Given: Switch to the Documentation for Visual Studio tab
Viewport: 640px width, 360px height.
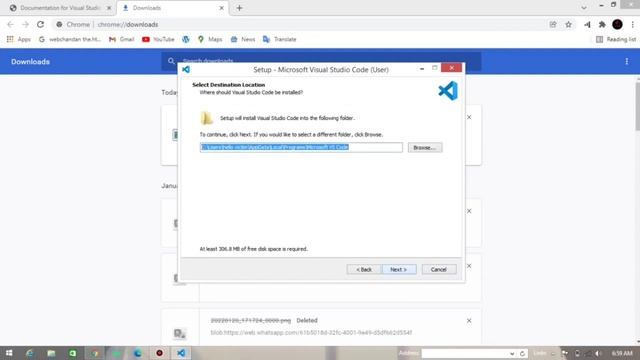Looking at the screenshot, I should point(60,8).
